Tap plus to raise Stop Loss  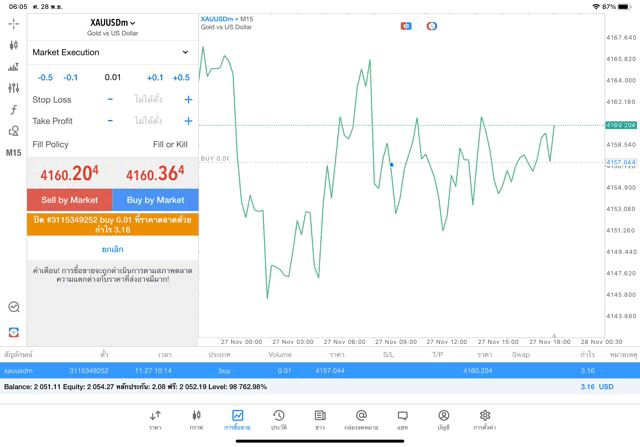tap(188, 100)
